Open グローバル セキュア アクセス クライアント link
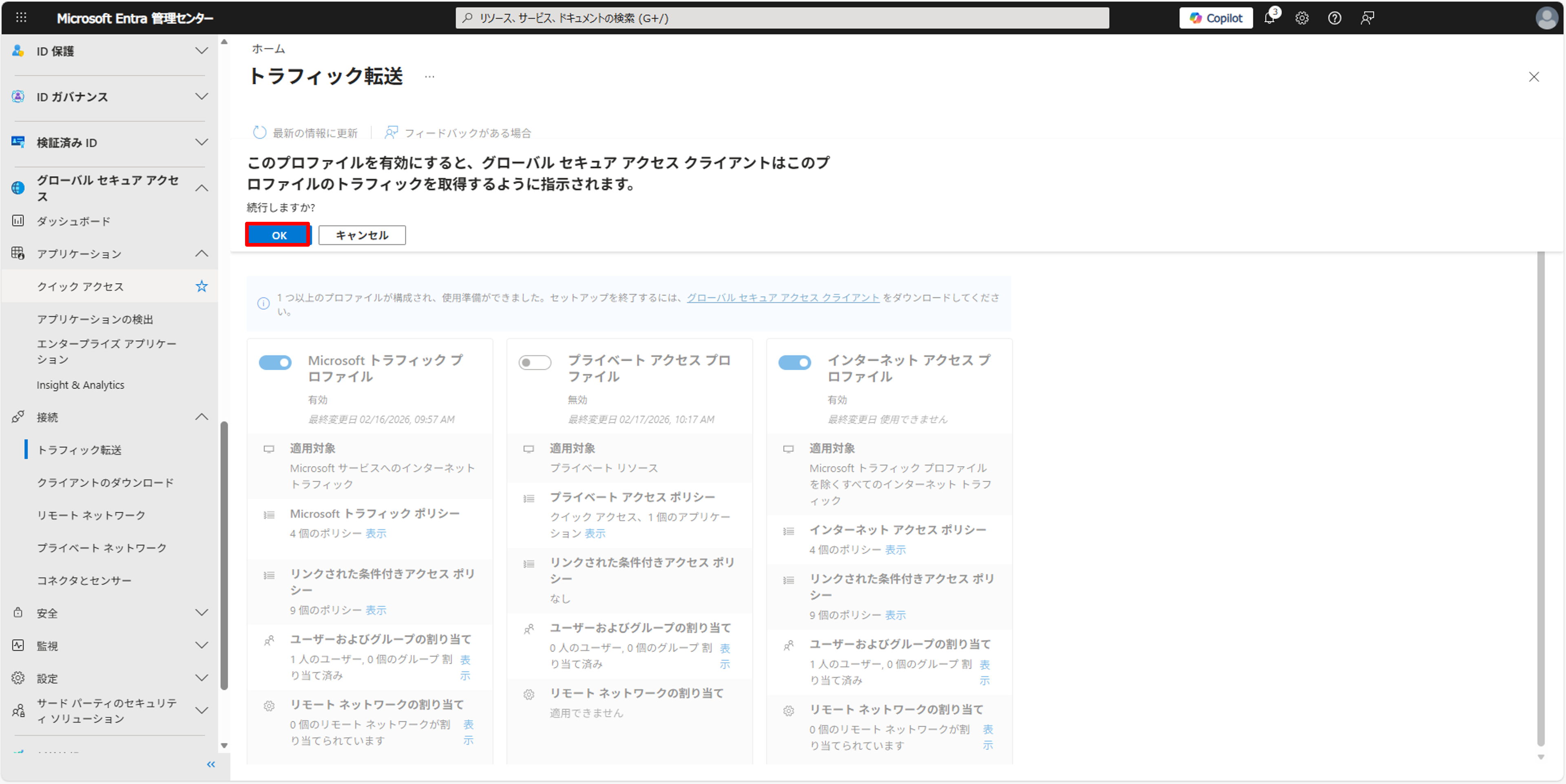 (x=783, y=298)
